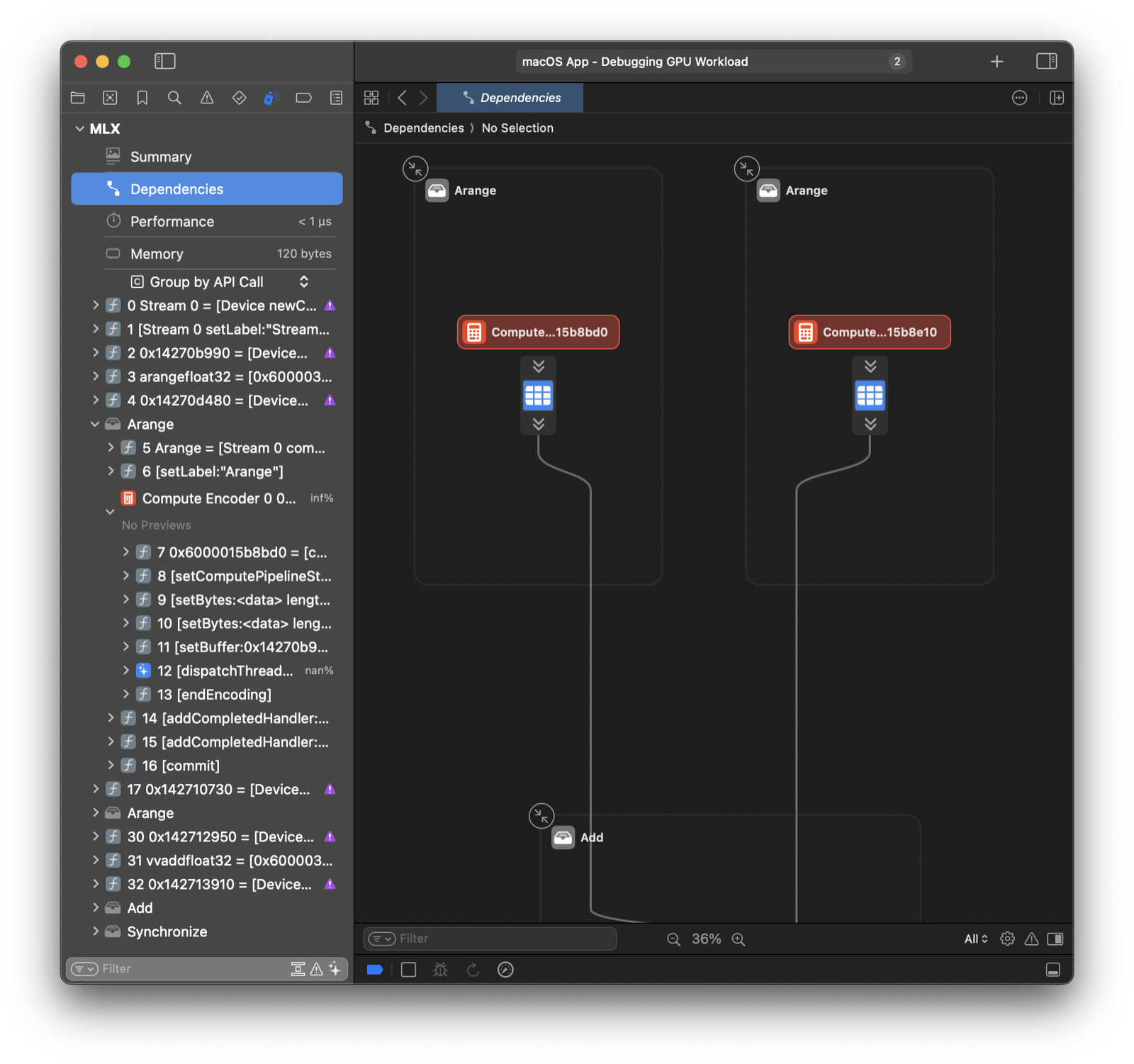This screenshot has height=1064, width=1134.
Task: Collapse the Add group in graph
Action: coord(541,816)
